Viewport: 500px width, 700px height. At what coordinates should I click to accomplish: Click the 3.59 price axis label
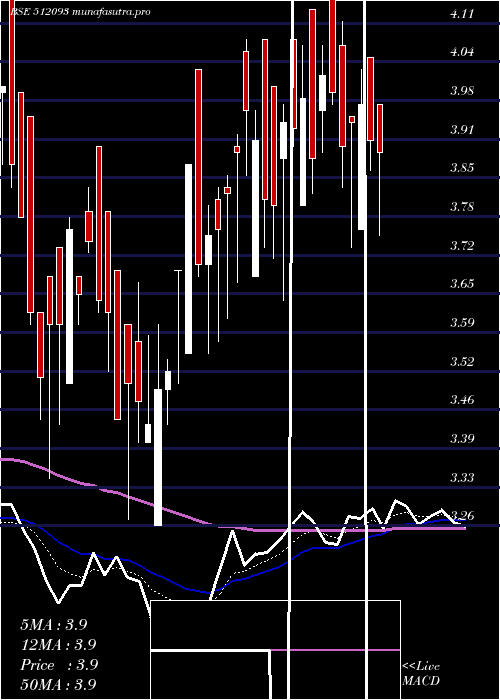(x=462, y=323)
